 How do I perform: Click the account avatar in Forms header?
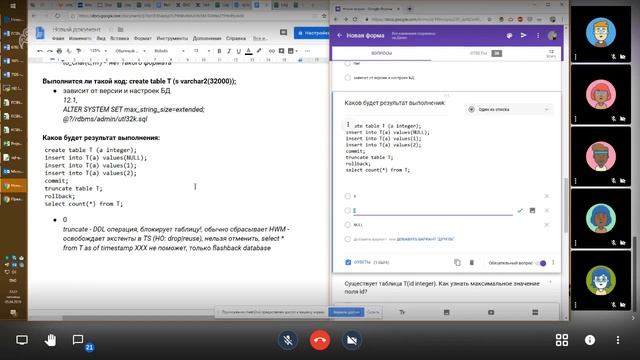(552, 36)
